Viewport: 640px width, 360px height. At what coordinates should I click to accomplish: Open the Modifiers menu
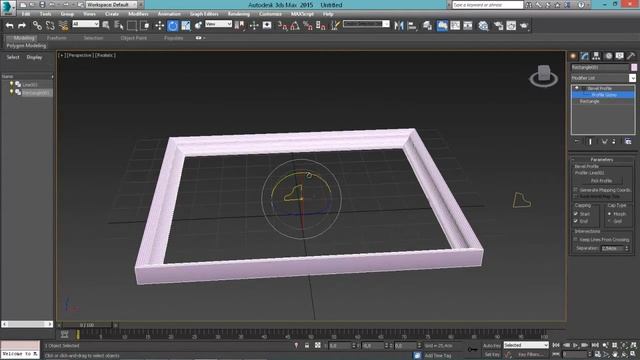click(x=138, y=14)
